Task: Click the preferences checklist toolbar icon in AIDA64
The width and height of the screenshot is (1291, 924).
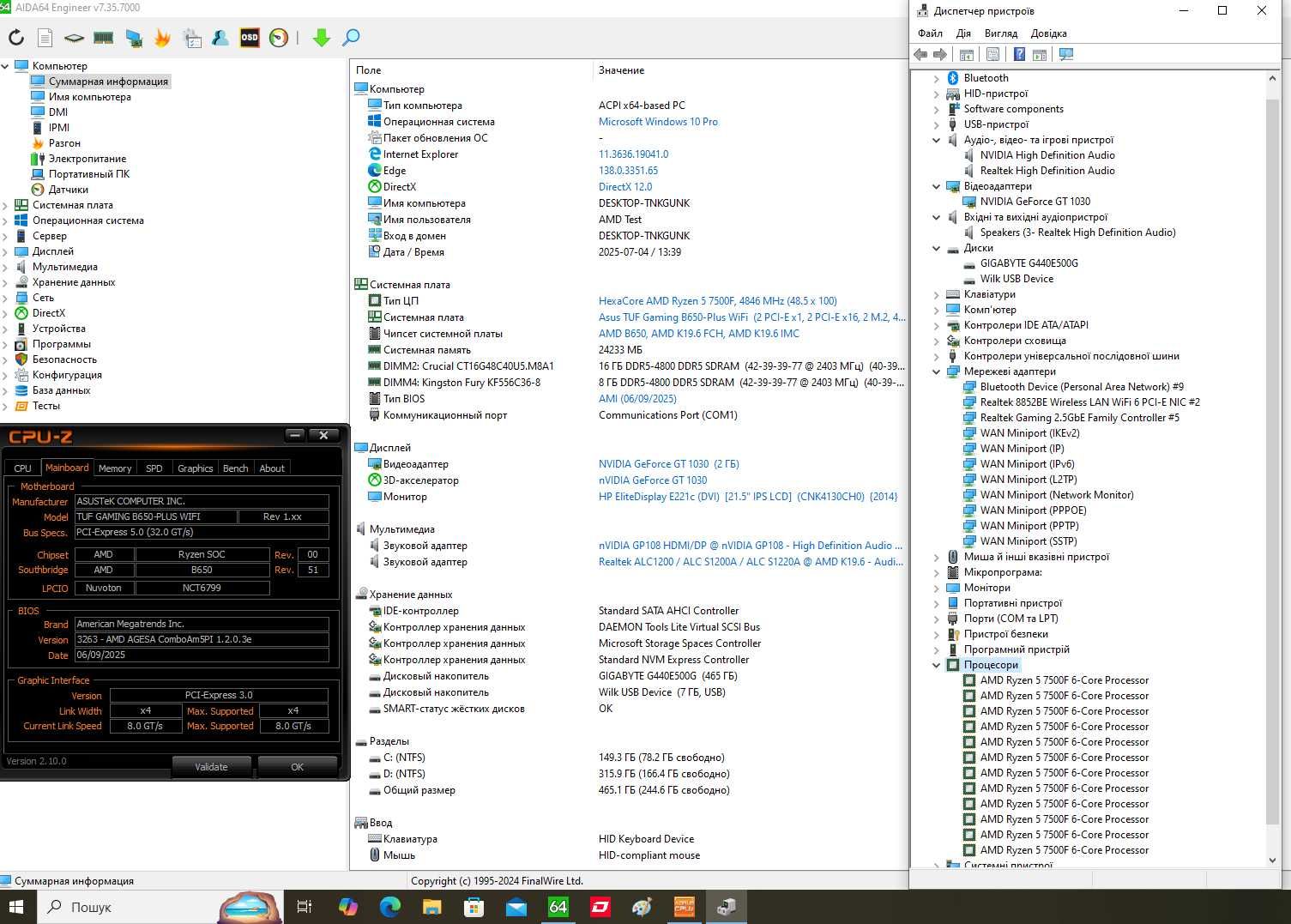Action: point(192,38)
